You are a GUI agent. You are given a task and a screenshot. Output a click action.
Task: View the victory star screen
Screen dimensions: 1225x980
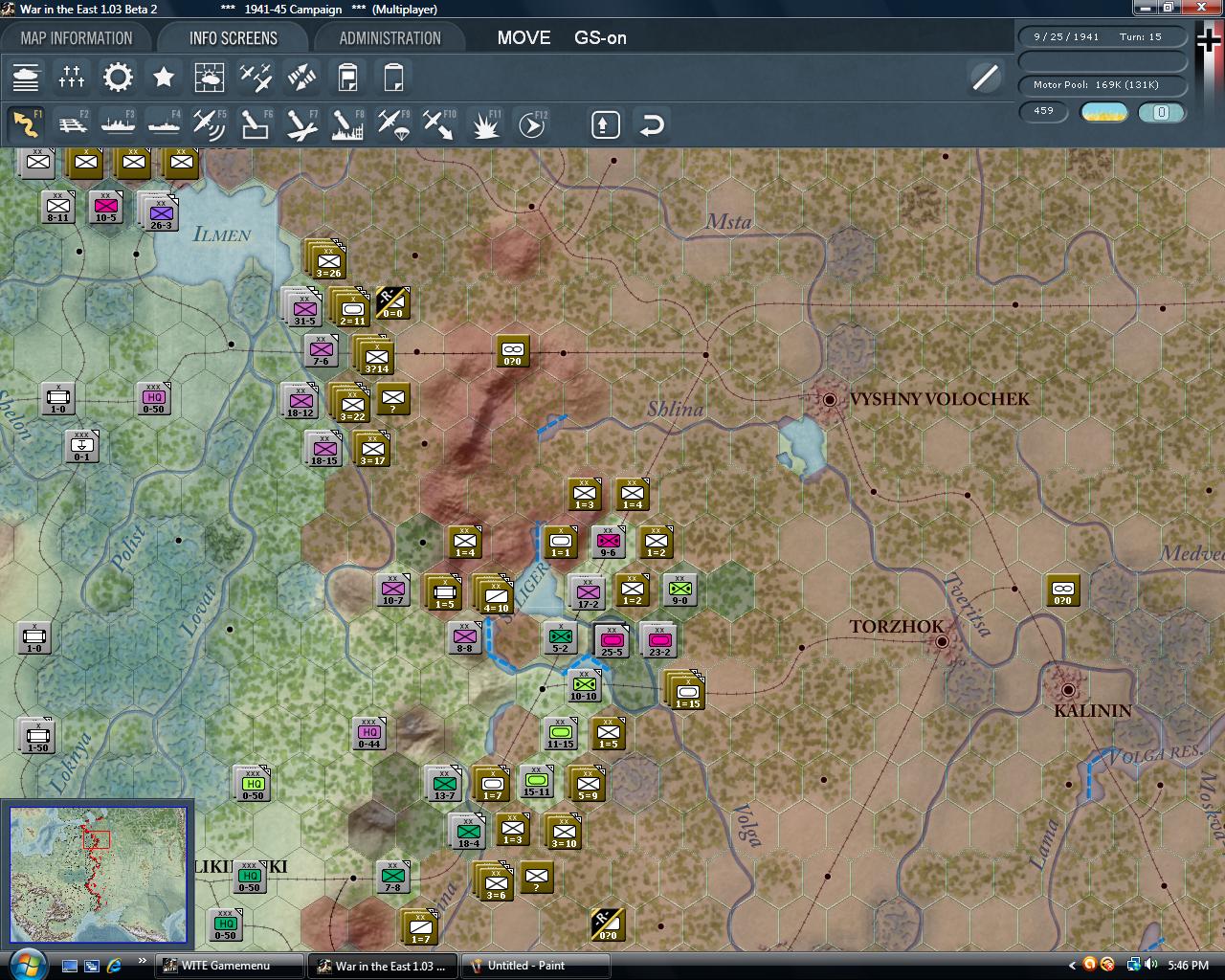click(x=164, y=77)
